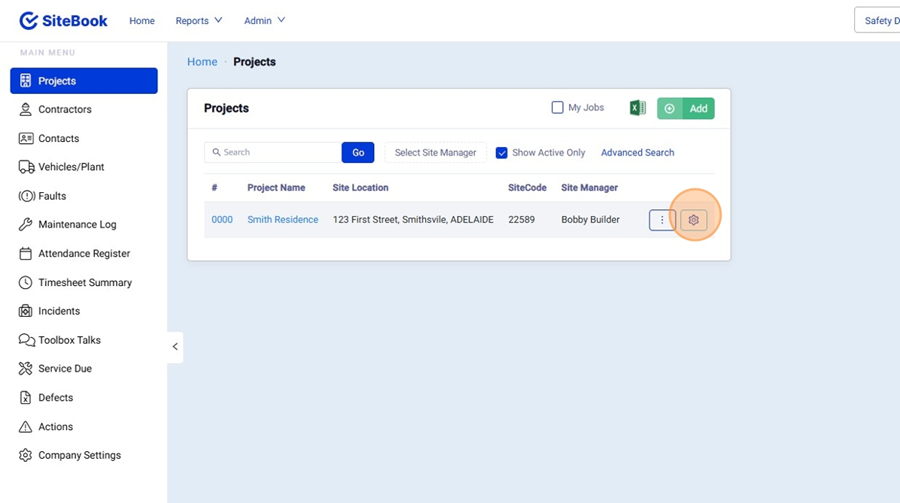Enable the My Jobs checkbox

pyautogui.click(x=558, y=108)
